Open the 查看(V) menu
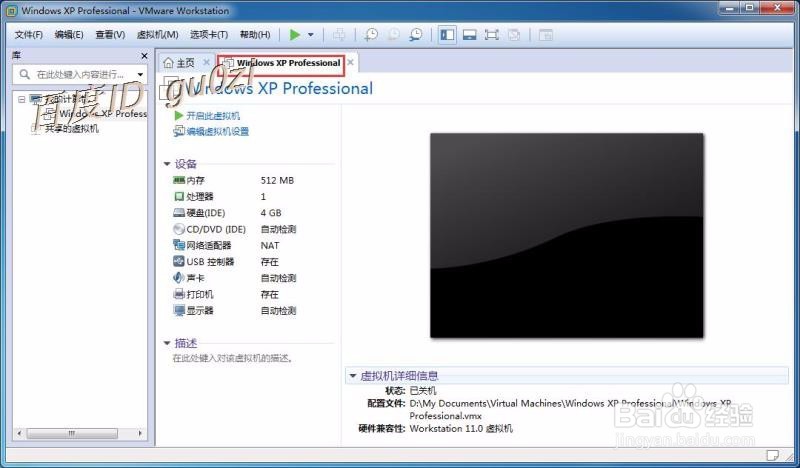Viewport: 800px width, 468px height. pos(110,35)
